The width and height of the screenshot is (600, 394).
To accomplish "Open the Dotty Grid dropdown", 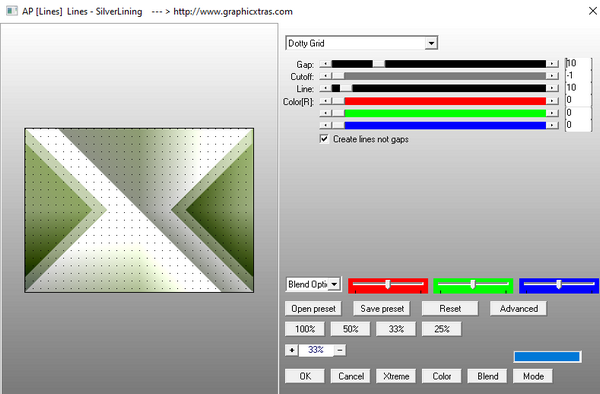I will (431, 43).
